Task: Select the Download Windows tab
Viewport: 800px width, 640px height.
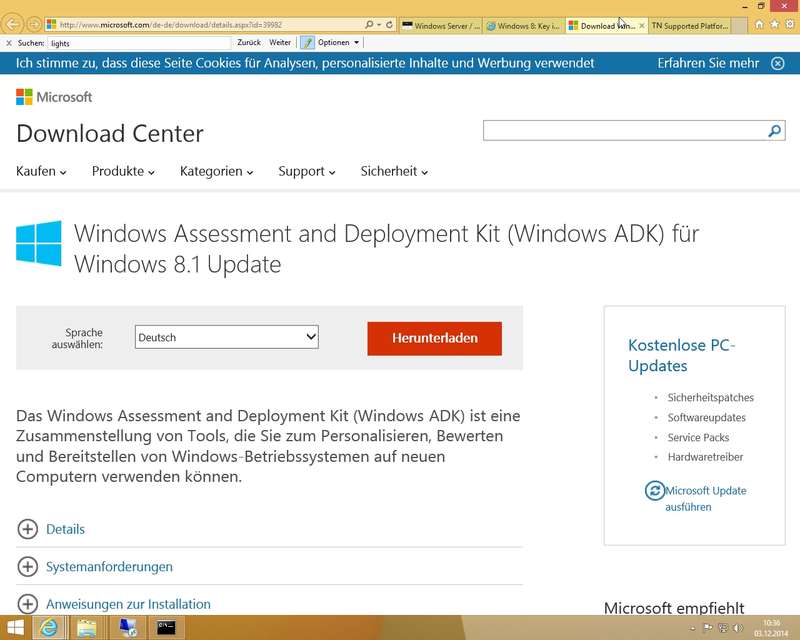Action: click(x=603, y=26)
